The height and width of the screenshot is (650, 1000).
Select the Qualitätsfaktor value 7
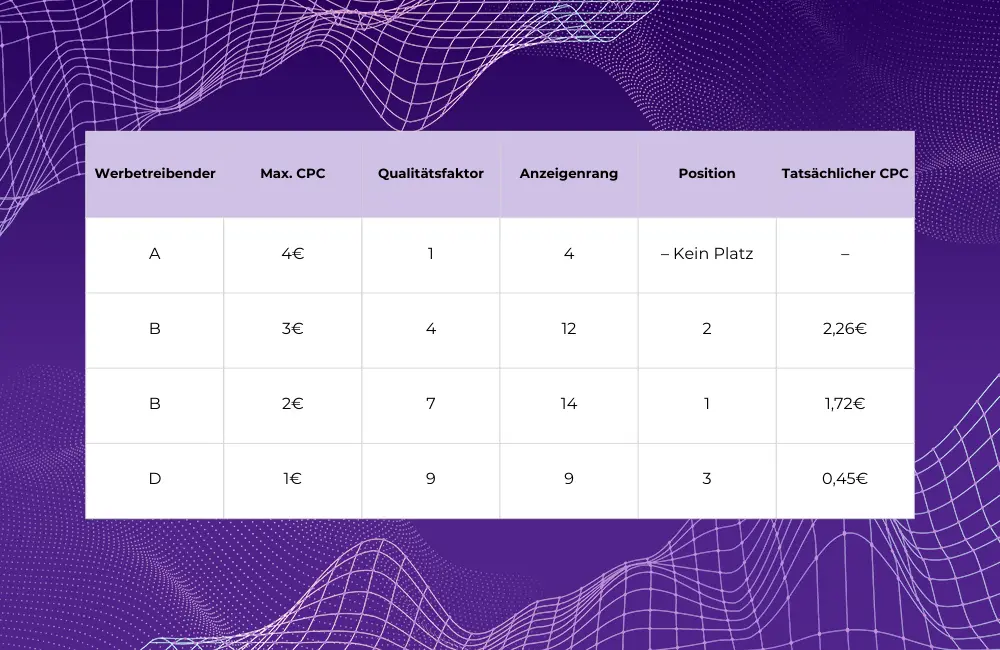pyautogui.click(x=431, y=404)
